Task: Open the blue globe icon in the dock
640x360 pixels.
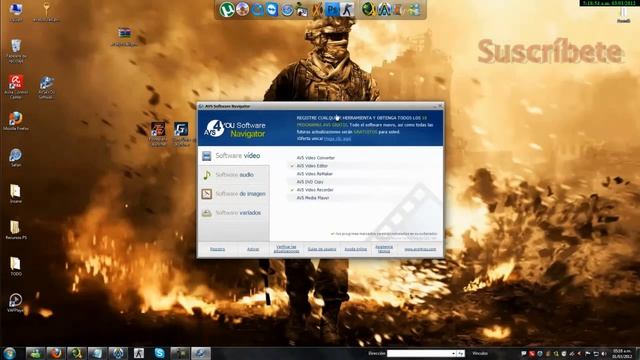Action: pyautogui.click(x=287, y=9)
